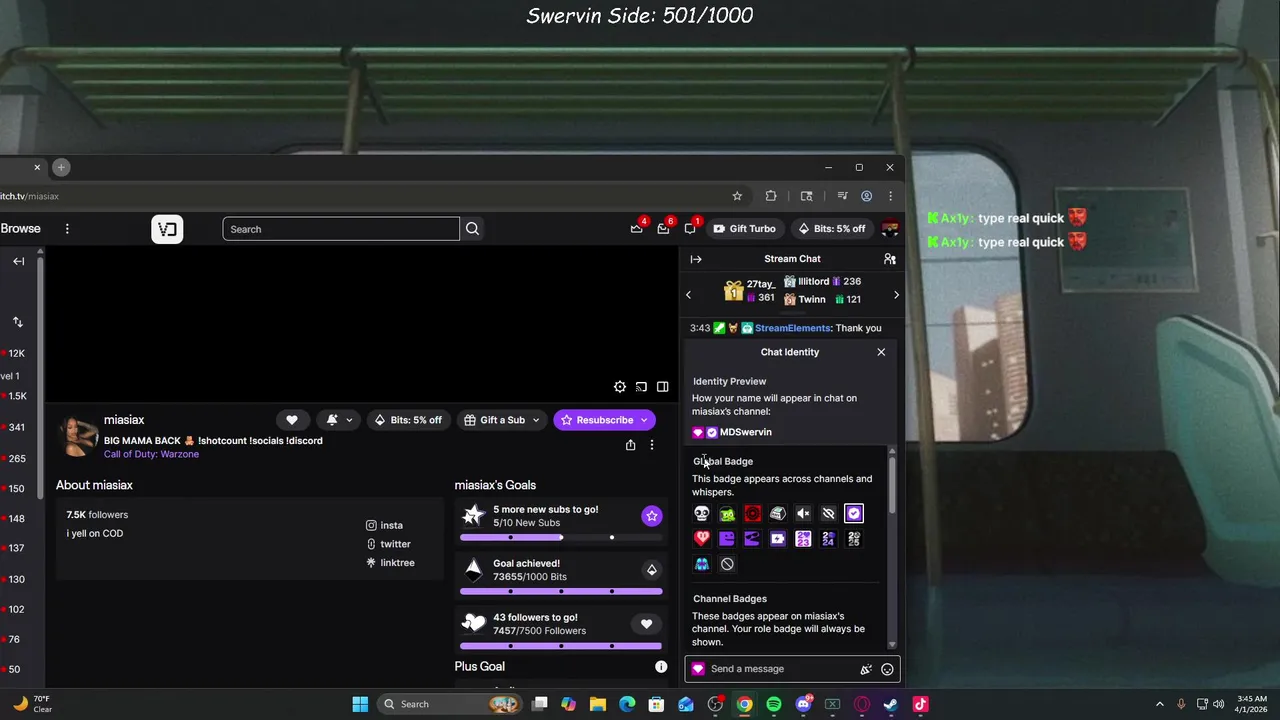Click the share channel icon
This screenshot has width=1280, height=720.
tap(630, 445)
